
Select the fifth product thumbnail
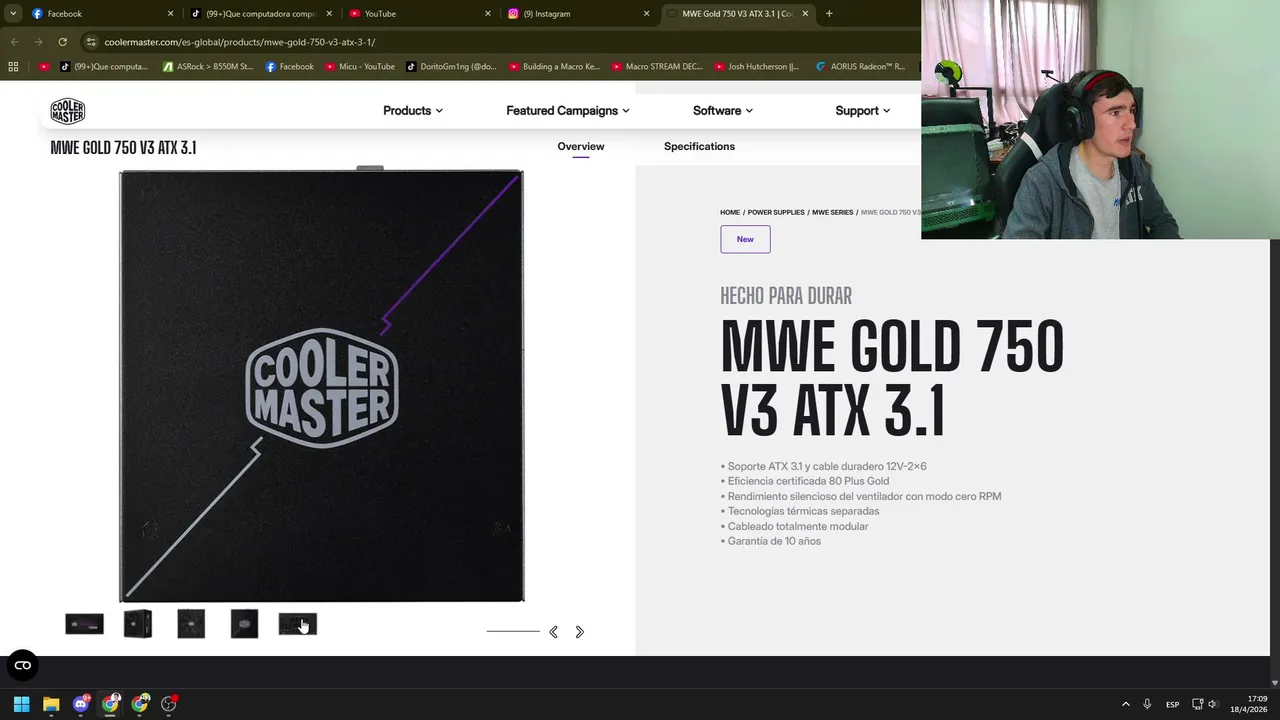point(297,624)
